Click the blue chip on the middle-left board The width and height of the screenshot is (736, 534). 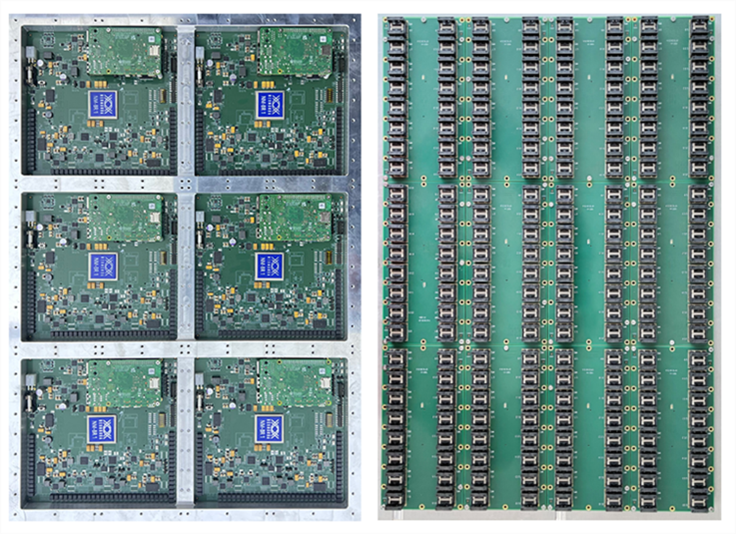coord(104,266)
